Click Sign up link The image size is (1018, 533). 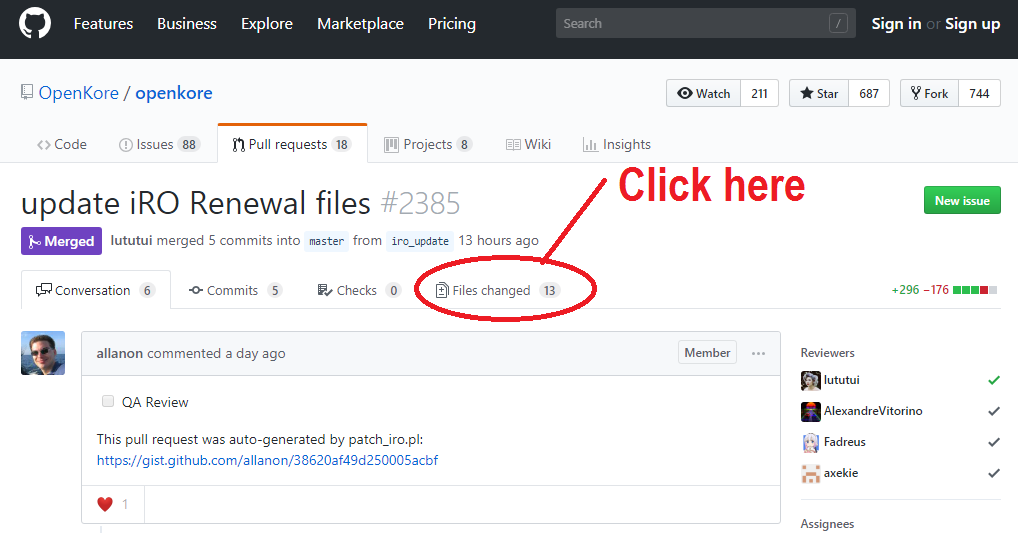point(973,24)
